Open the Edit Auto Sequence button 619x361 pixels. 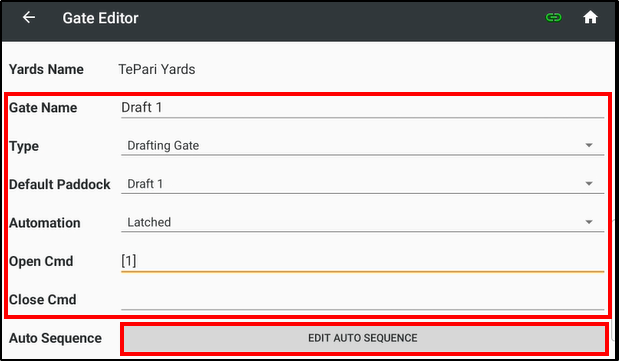[x=364, y=338]
